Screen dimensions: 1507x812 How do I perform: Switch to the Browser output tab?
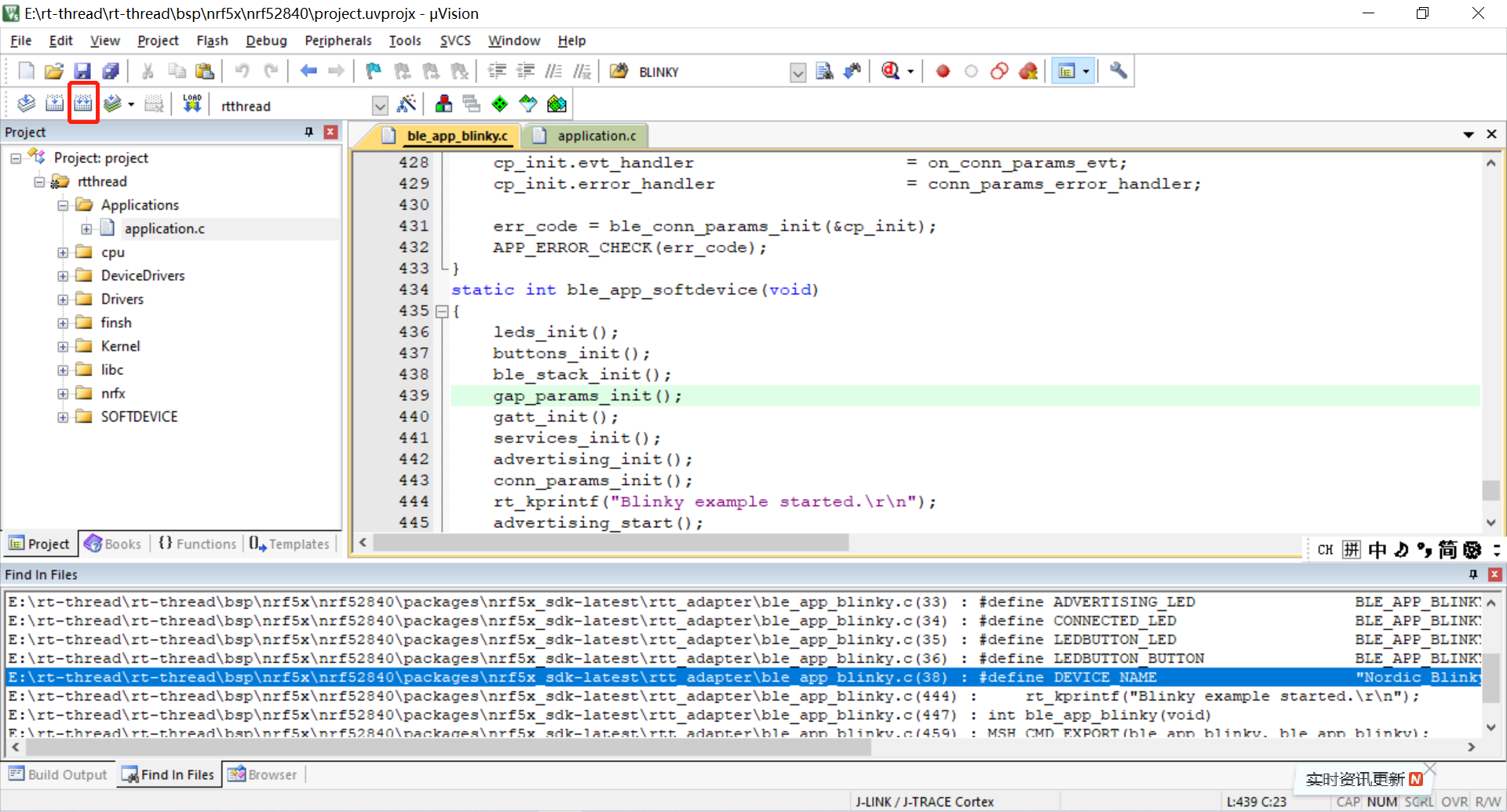262,774
